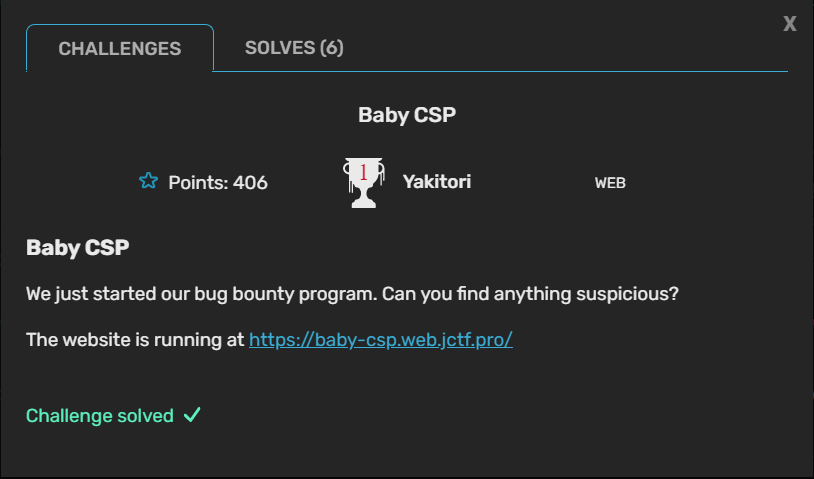Screen dimensions: 814x479
Task: Click the centered Baby CSP title
Action: 407,115
